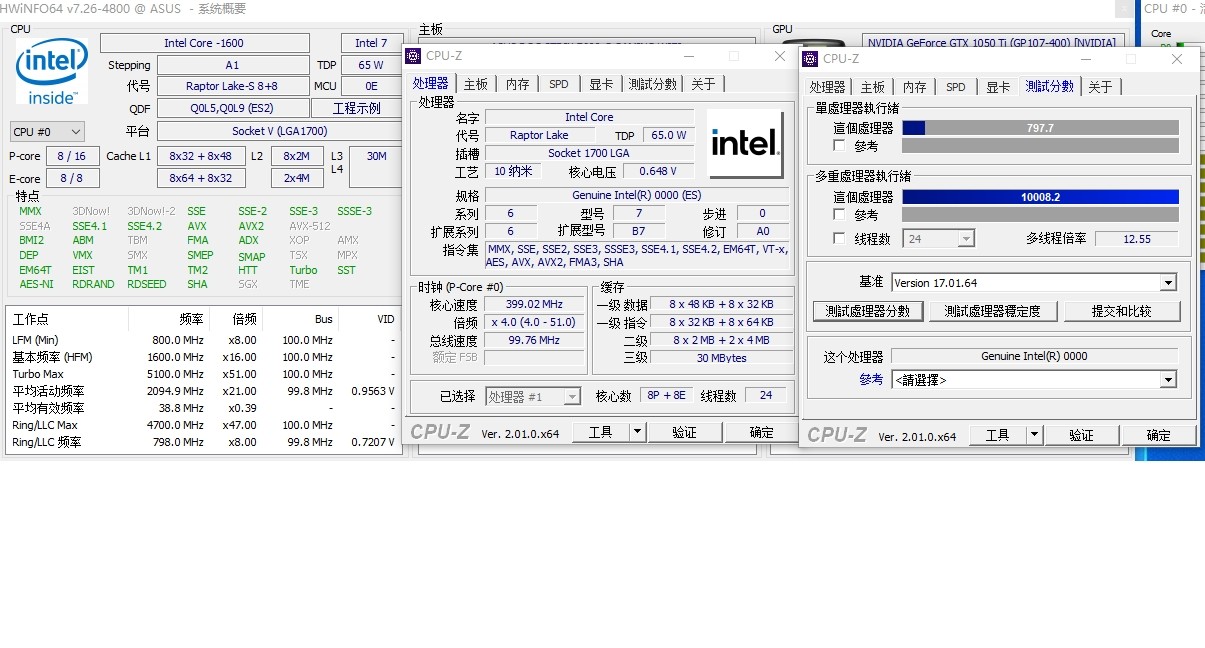The image size is (1205, 648).
Task: Click the 核心电压 value 0.648 V
Action: (x=658, y=171)
